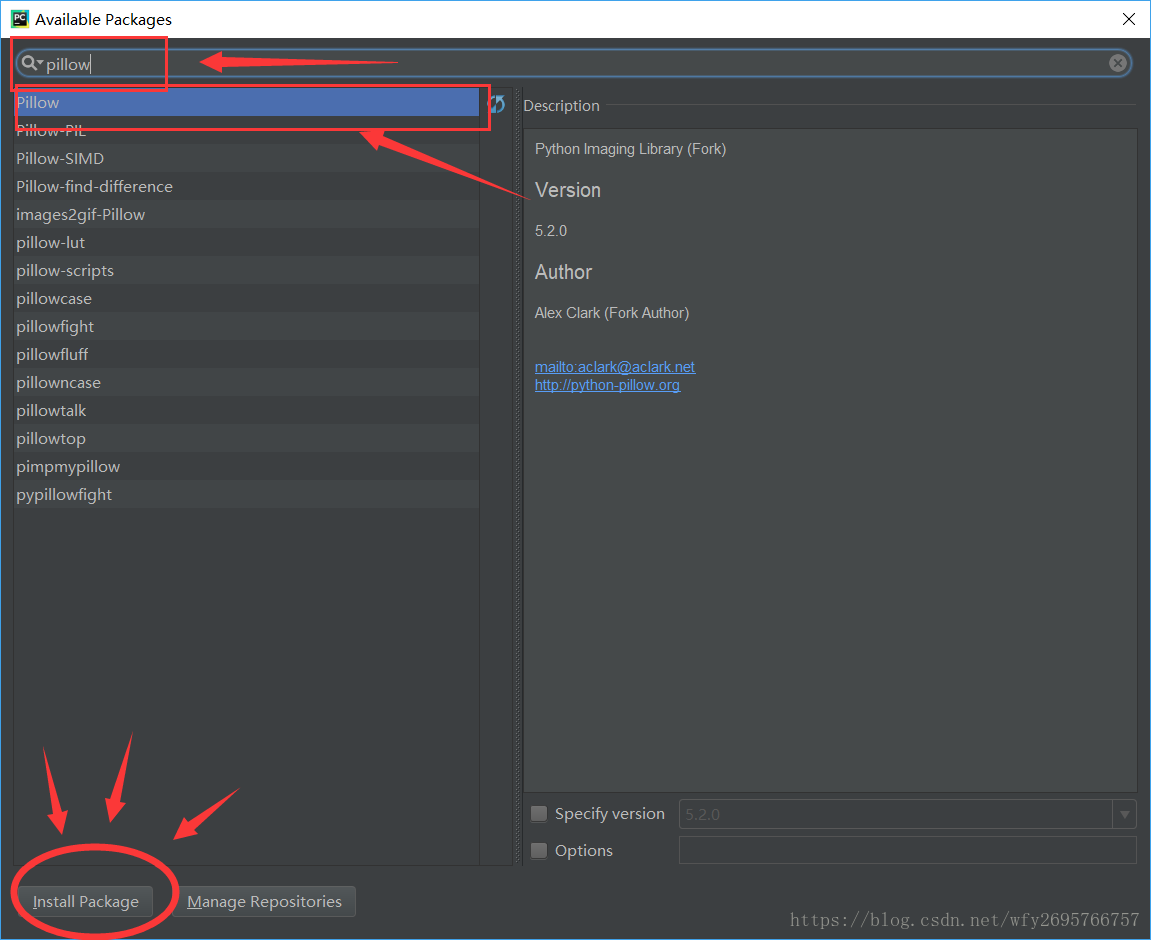1151x940 pixels.
Task: Select pypillowfight from the list
Action: pyautogui.click(x=64, y=495)
